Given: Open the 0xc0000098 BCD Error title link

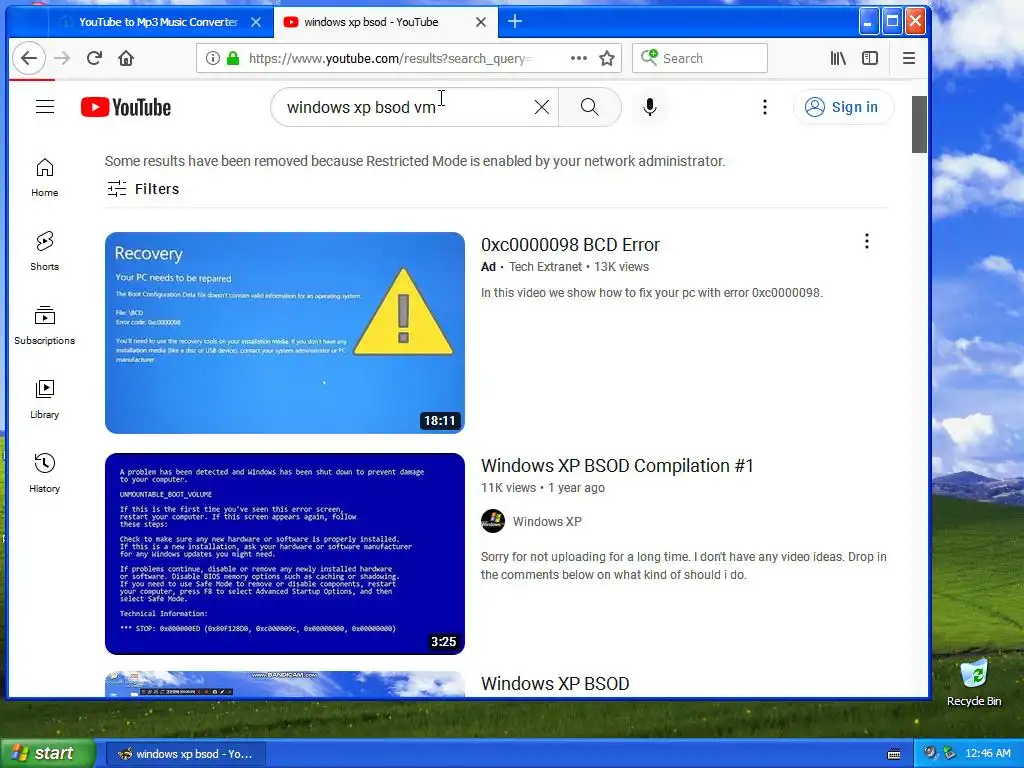Looking at the screenshot, I should [x=570, y=245].
